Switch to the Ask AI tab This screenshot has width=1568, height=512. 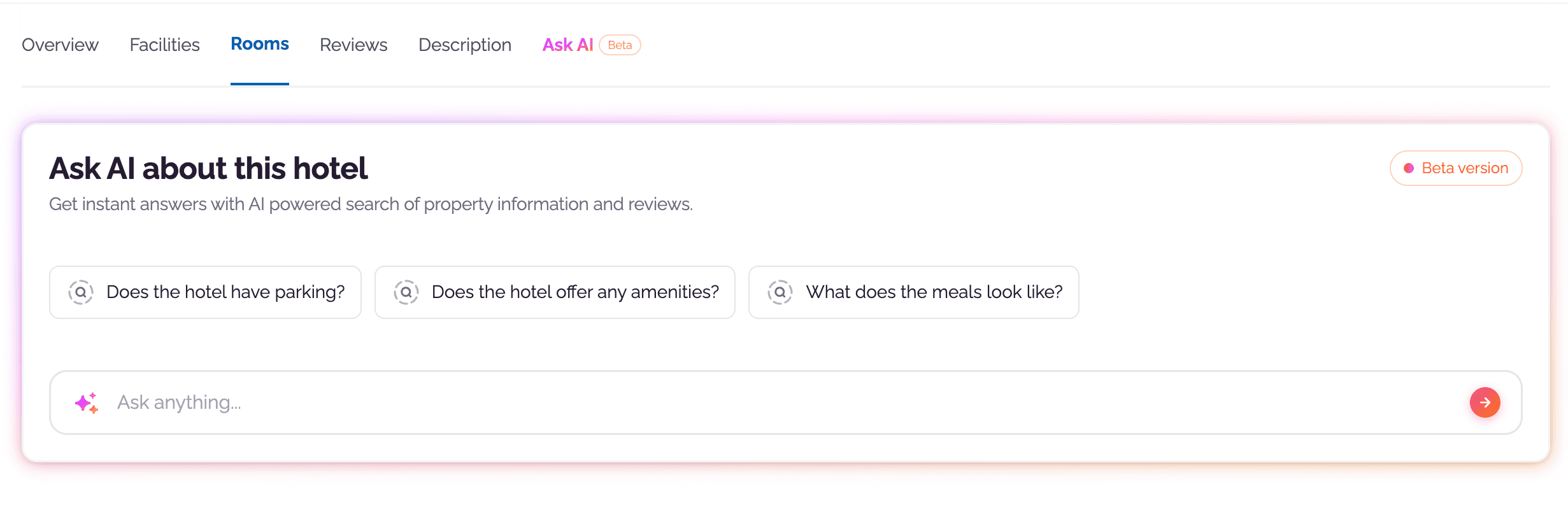(567, 45)
